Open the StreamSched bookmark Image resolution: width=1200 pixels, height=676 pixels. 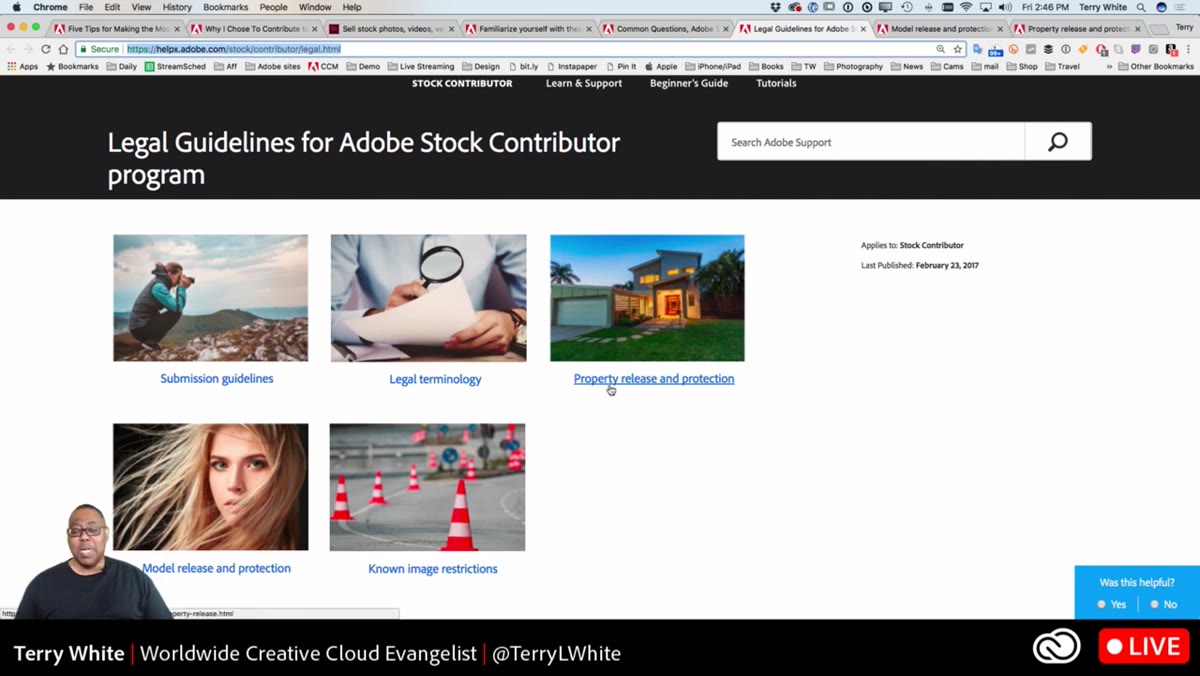coord(177,66)
